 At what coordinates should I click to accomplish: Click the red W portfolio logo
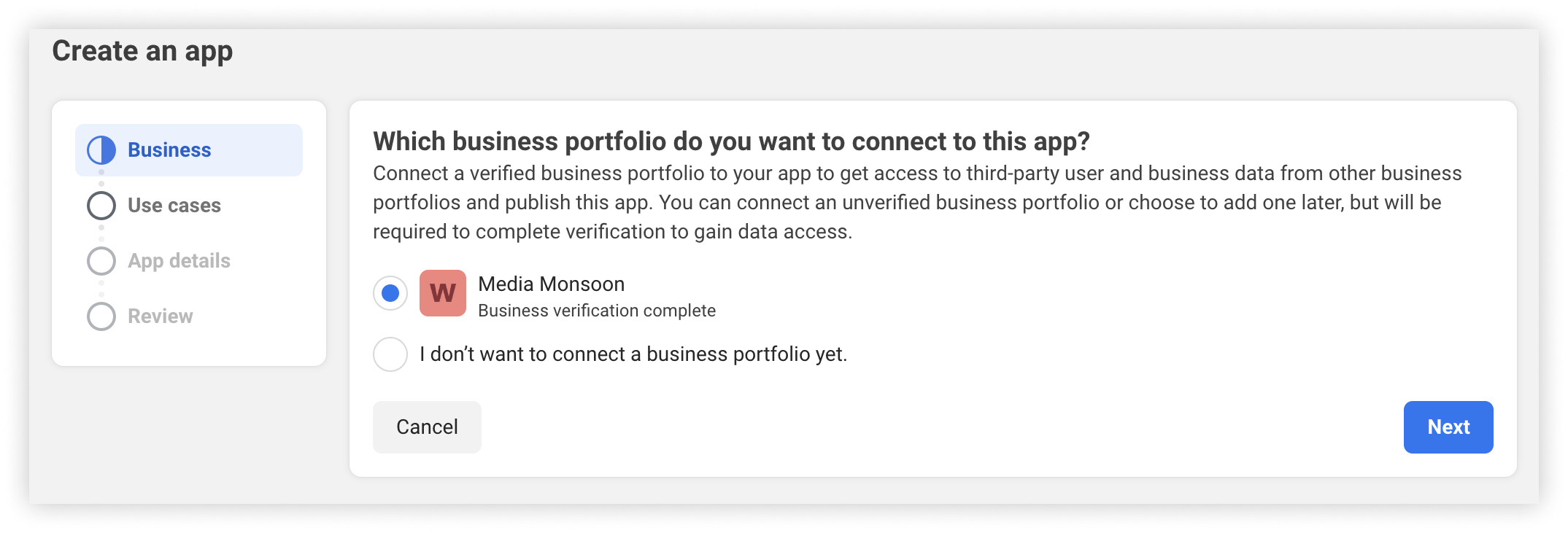[442, 293]
